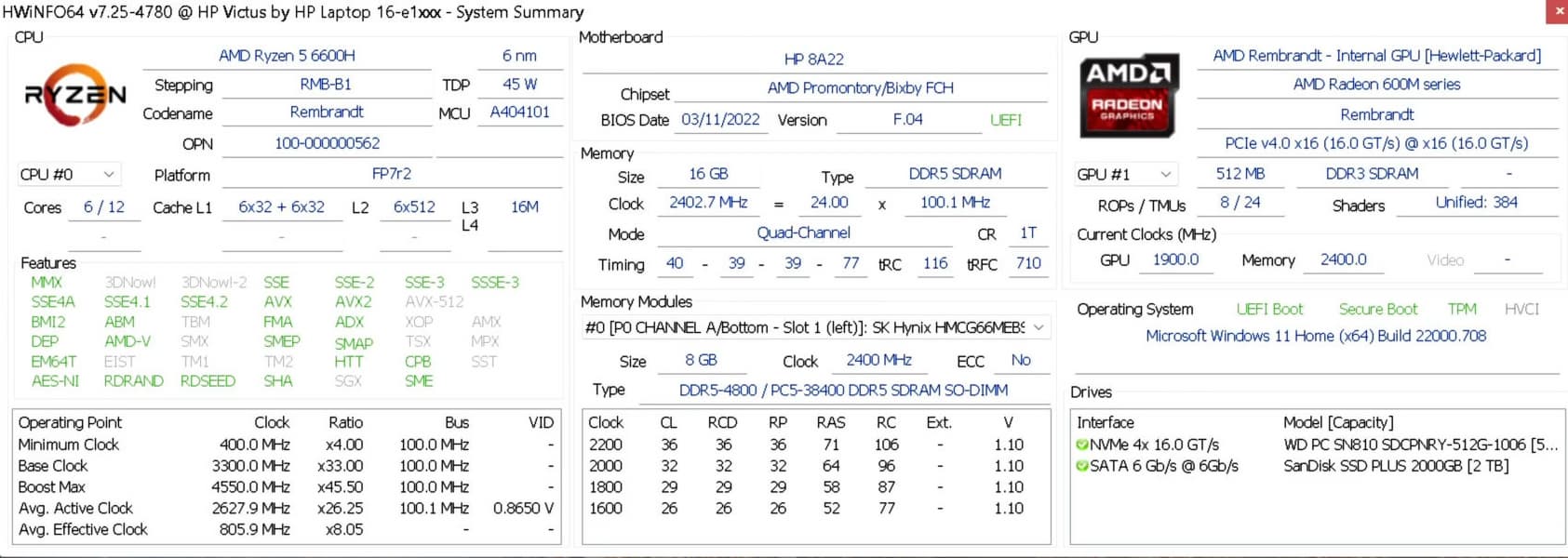Close the System Summary window
Viewport: 1568px width, 558px height.
tap(1557, 11)
